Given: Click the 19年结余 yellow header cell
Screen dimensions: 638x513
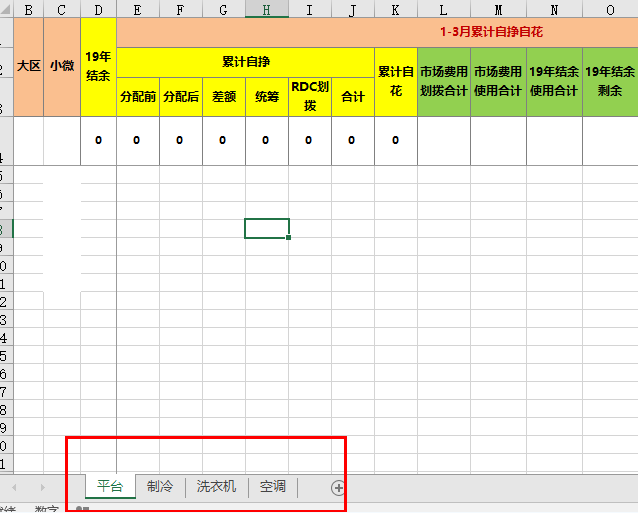Looking at the screenshot, I should tap(98, 67).
